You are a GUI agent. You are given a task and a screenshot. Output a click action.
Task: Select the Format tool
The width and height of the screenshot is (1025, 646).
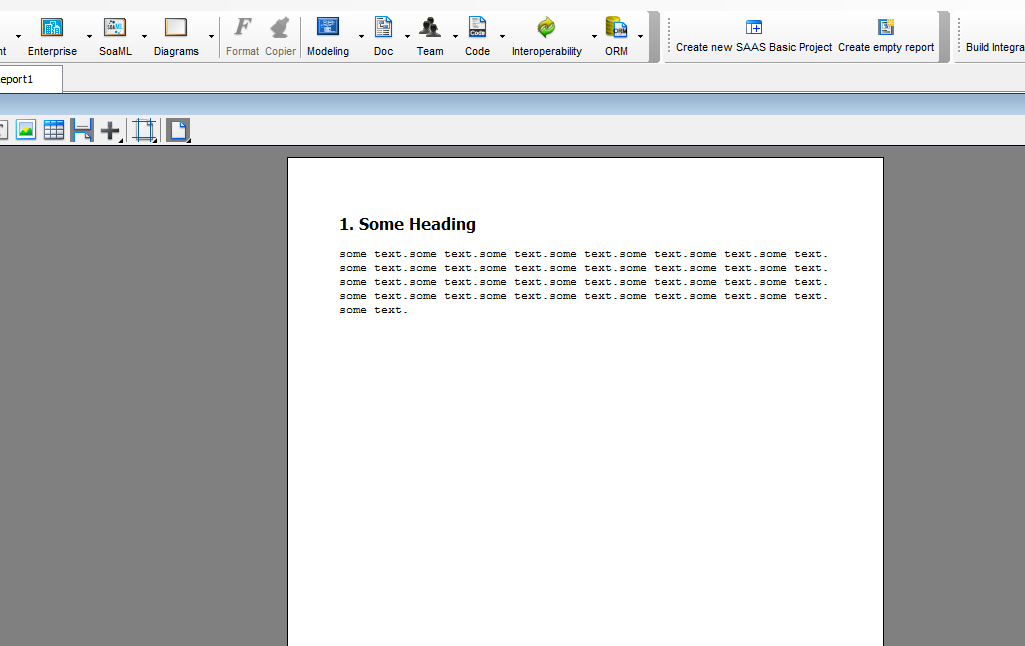[x=243, y=37]
